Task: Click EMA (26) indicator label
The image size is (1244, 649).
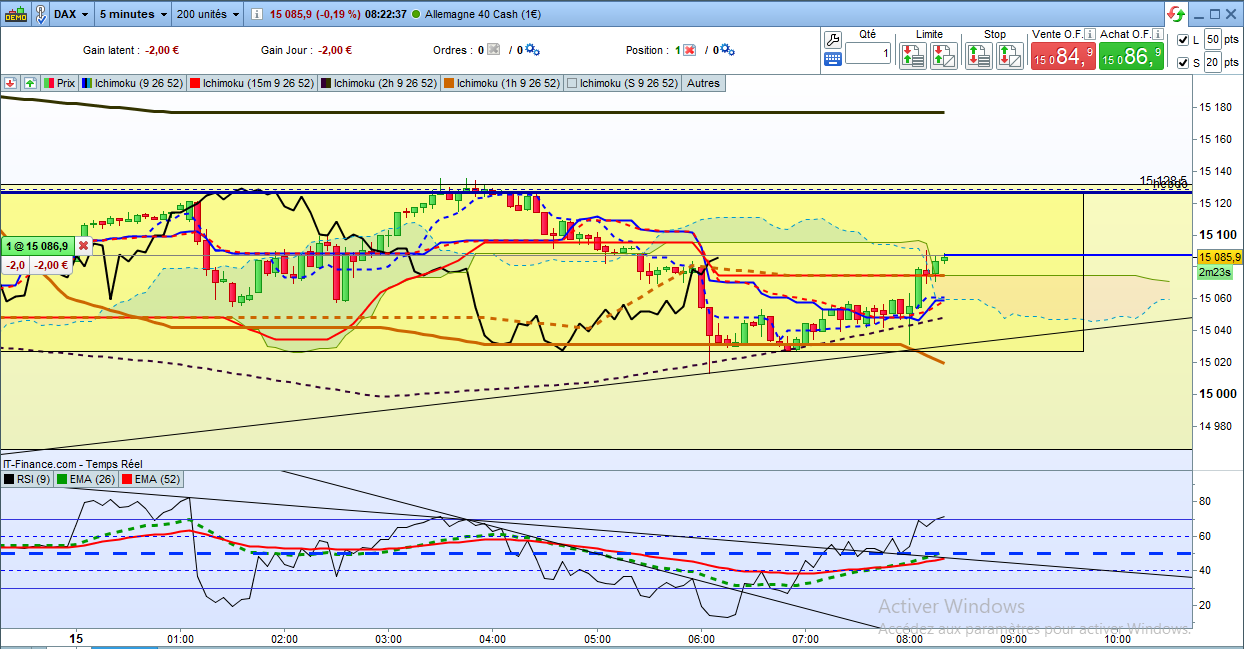Action: point(90,480)
